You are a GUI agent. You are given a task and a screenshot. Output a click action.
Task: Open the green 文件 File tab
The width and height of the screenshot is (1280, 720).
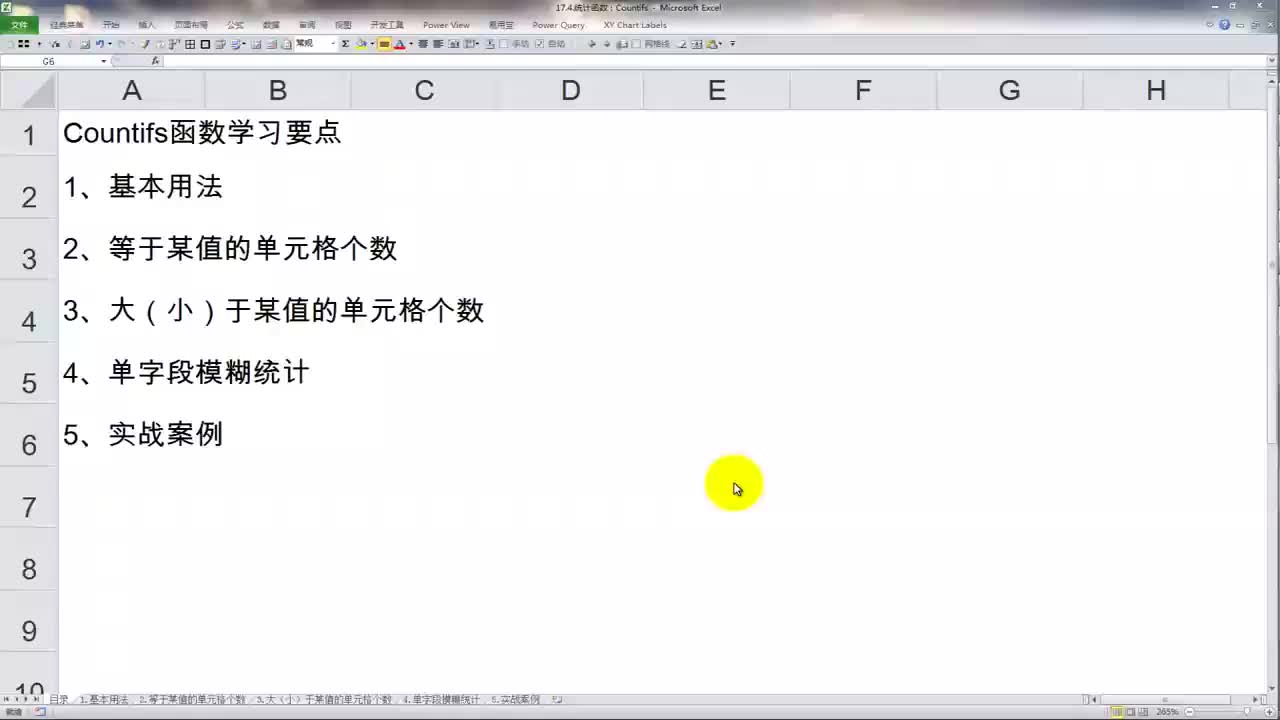pos(19,25)
